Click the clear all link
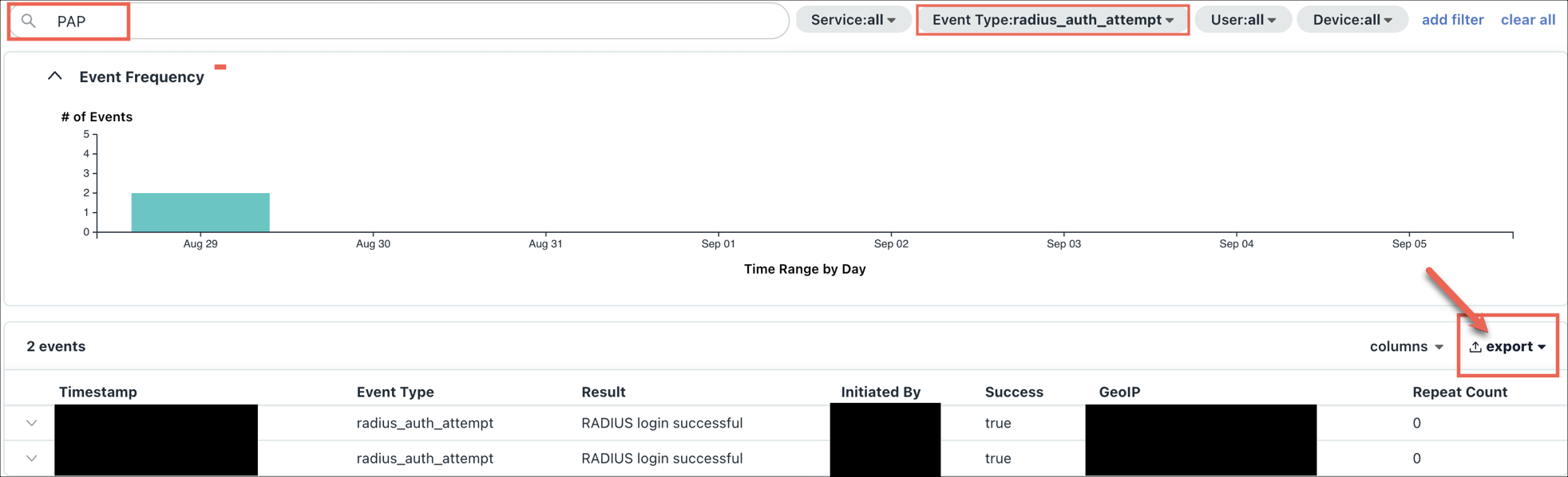Viewport: 1568px width, 477px height. (1527, 20)
